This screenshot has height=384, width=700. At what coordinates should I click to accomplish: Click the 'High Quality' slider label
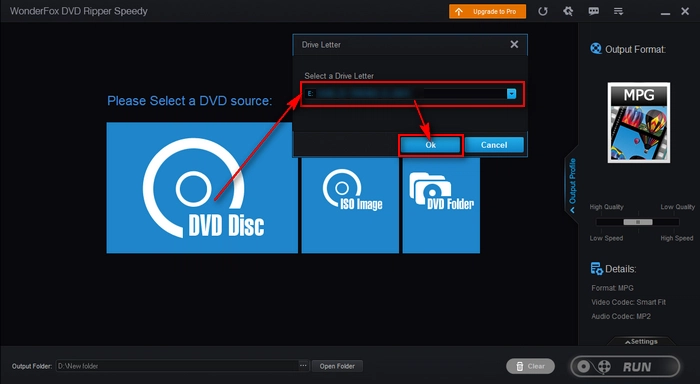(606, 207)
